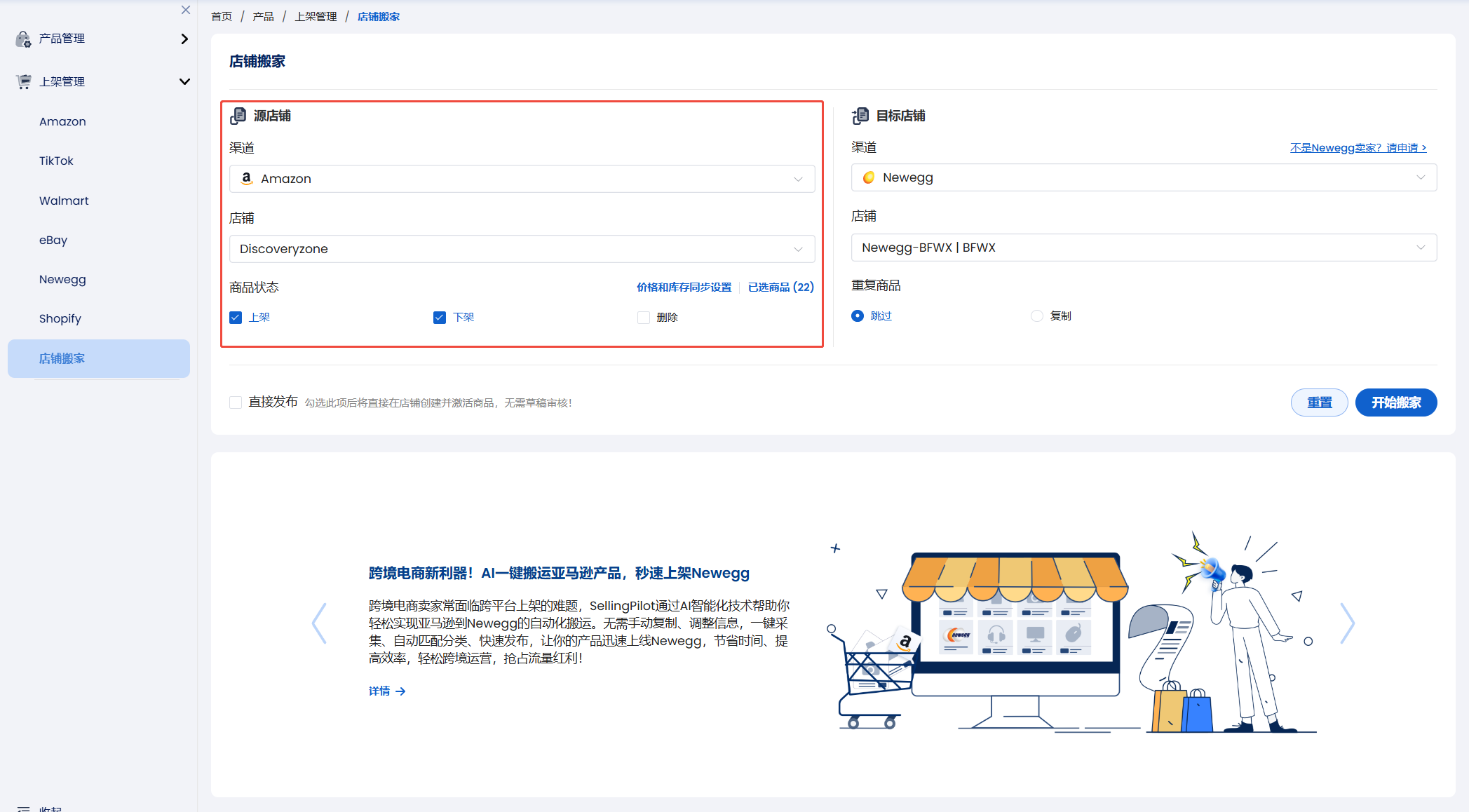Screen dimensions: 1469x812
Task: Click the banner headline about AI一键搬运
Action: [x=559, y=573]
